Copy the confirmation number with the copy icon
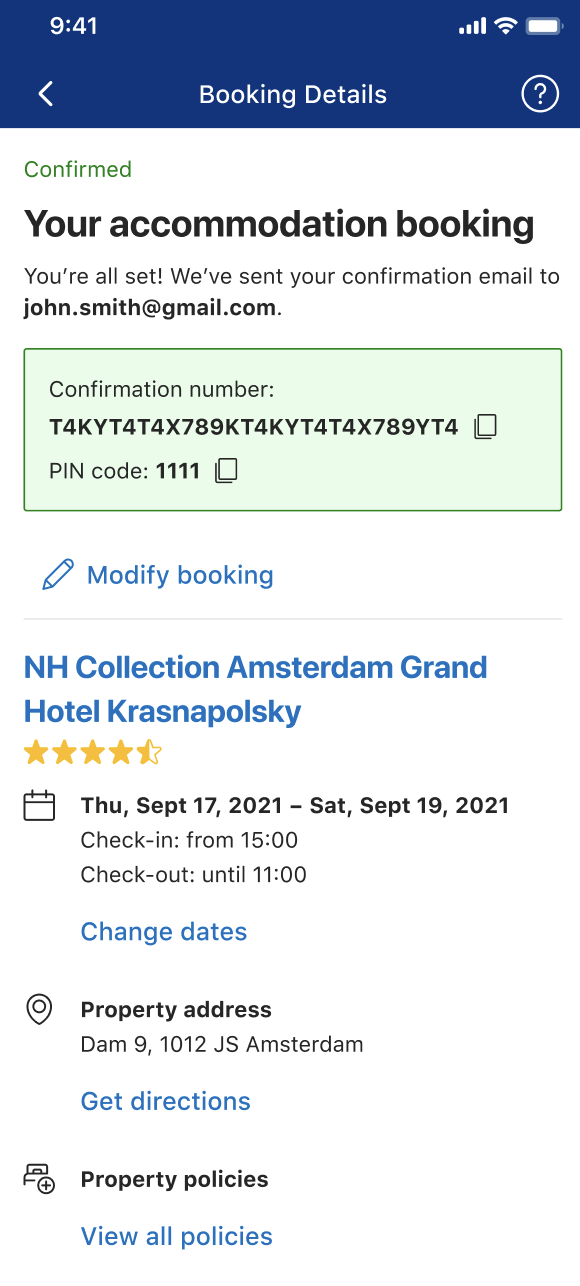 coord(485,427)
